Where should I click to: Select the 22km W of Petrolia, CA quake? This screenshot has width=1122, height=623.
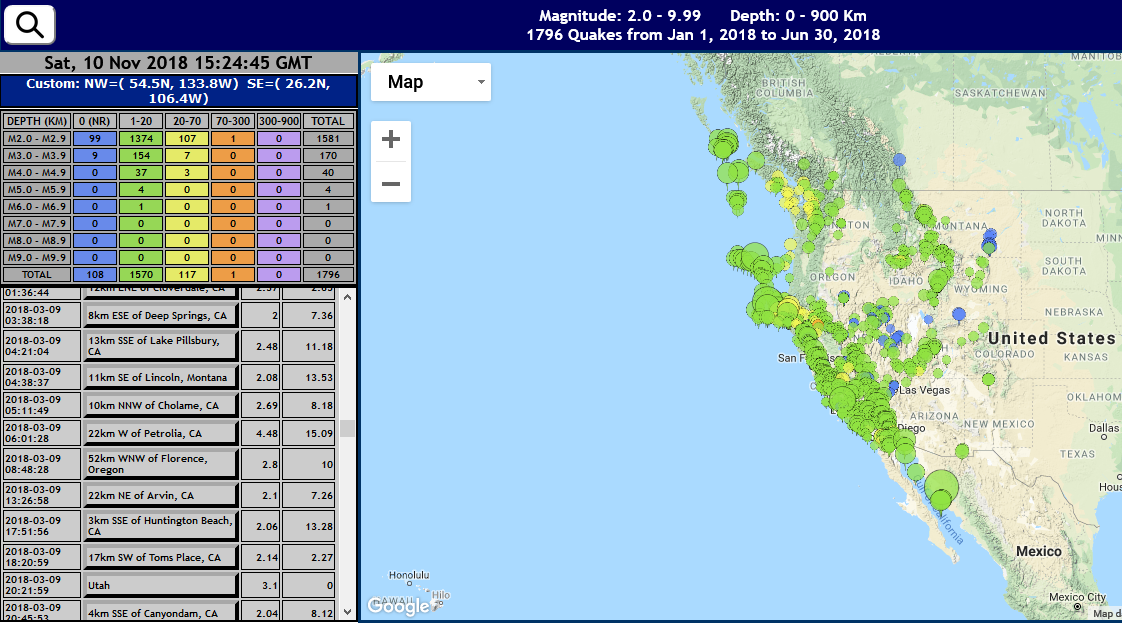[161, 433]
